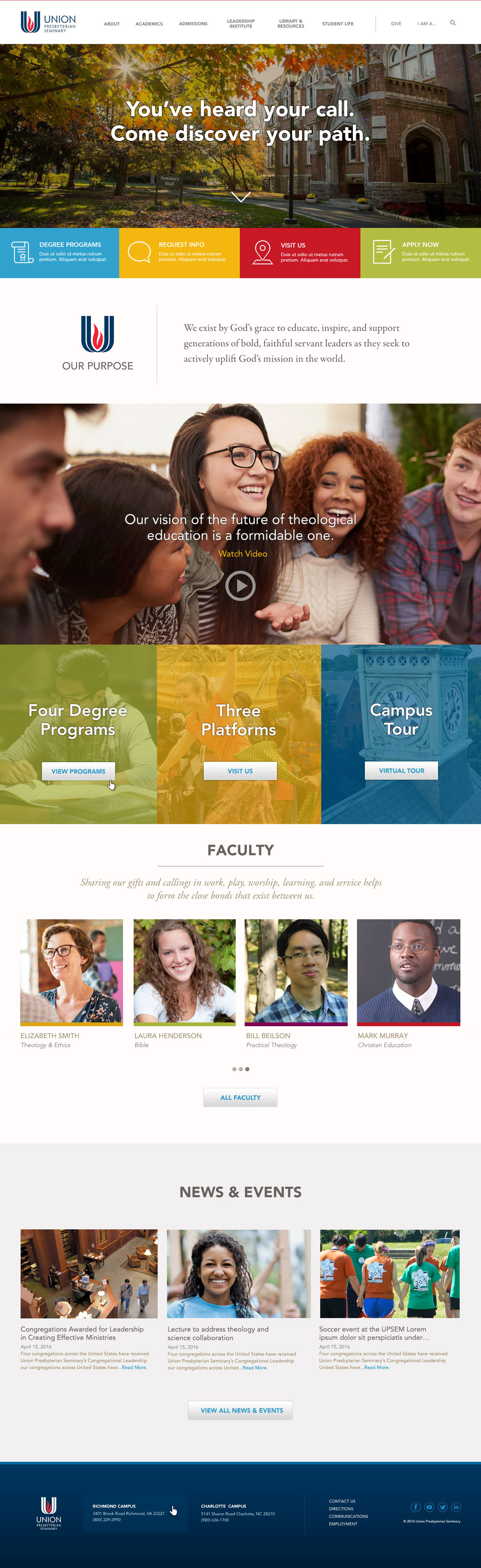Open the Facebook icon in footer
Image resolution: width=481 pixels, height=1568 pixels.
416,1507
